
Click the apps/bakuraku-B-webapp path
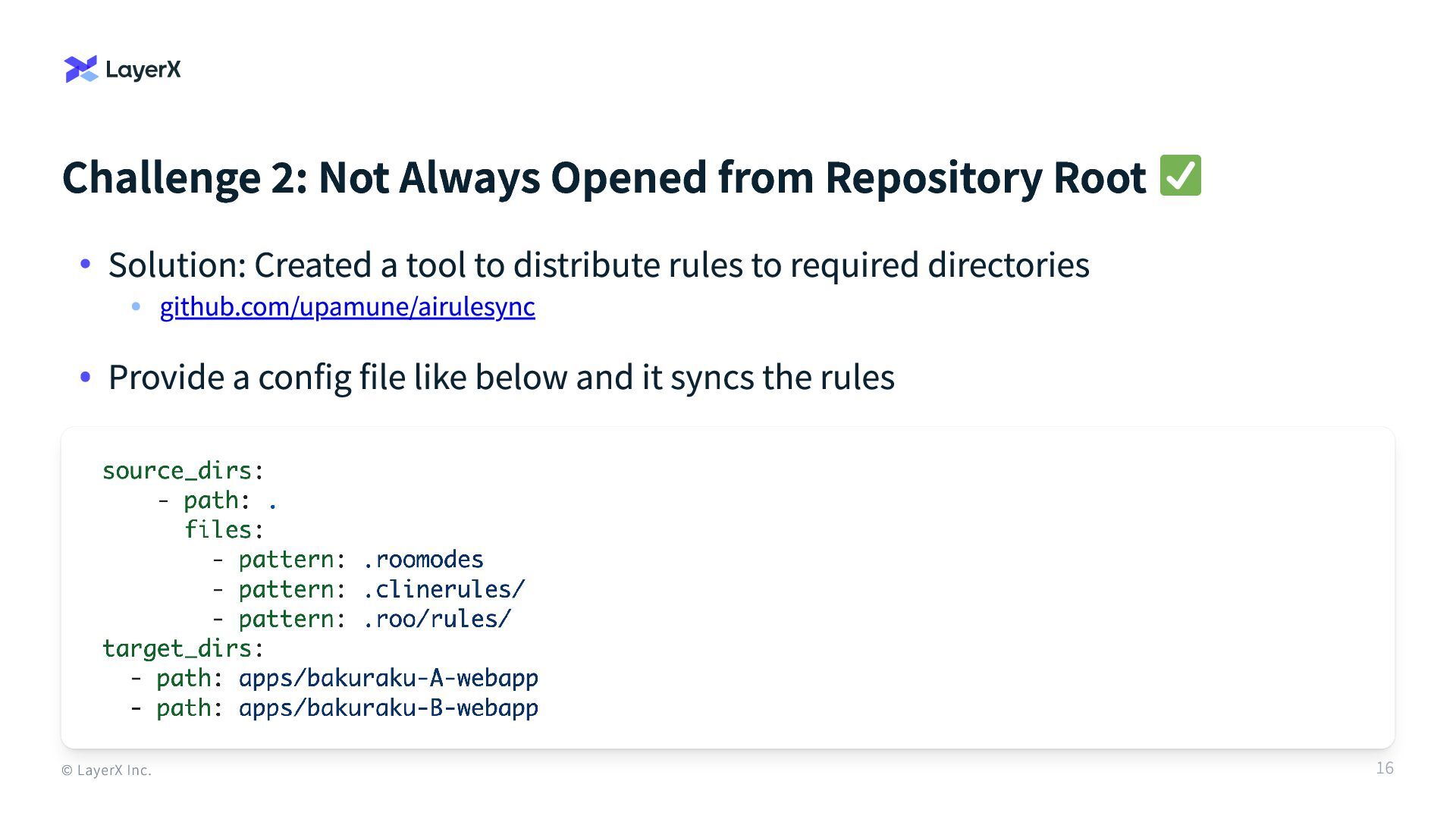pyautogui.click(x=388, y=708)
